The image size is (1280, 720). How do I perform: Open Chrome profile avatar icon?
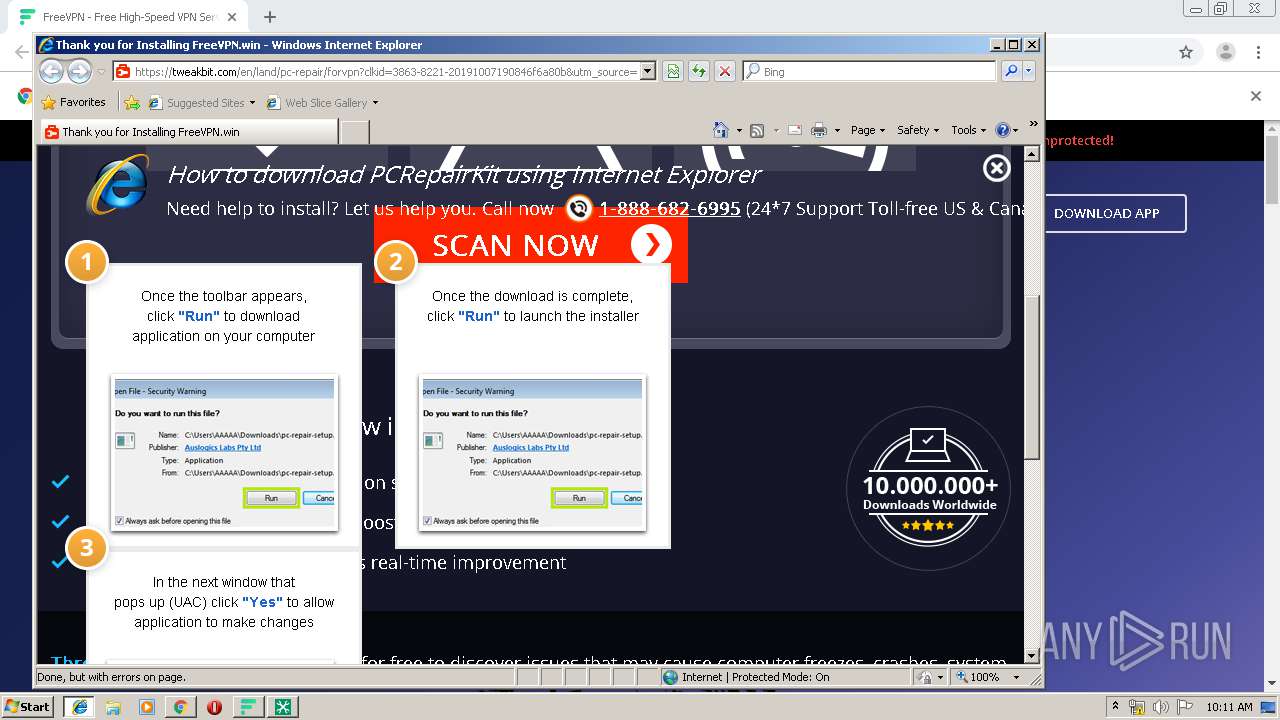pyautogui.click(x=1225, y=52)
